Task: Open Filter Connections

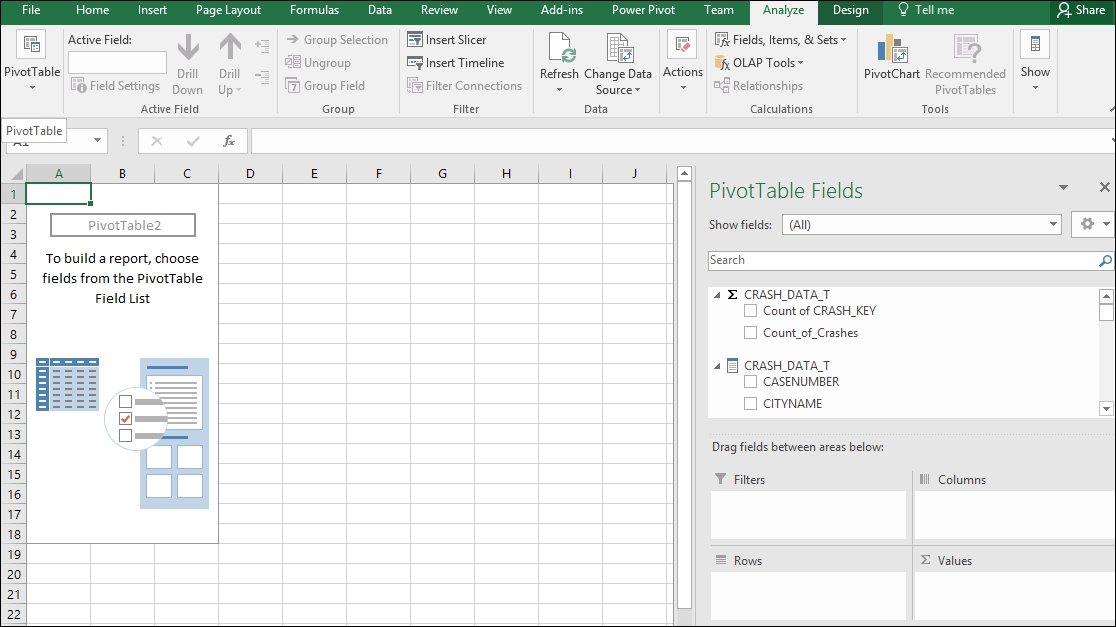Action: (465, 85)
